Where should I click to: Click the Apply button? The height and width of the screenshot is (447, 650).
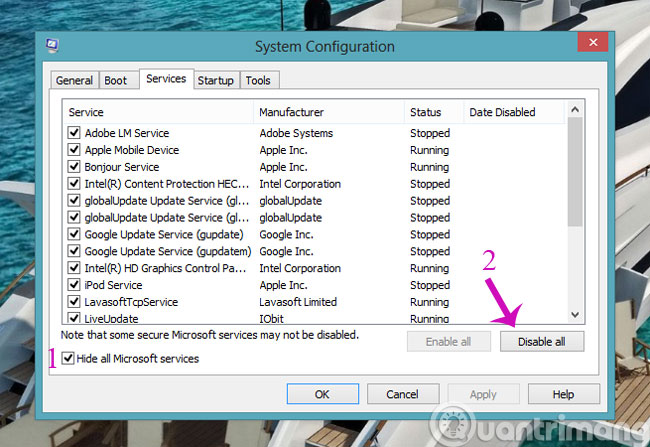483,394
